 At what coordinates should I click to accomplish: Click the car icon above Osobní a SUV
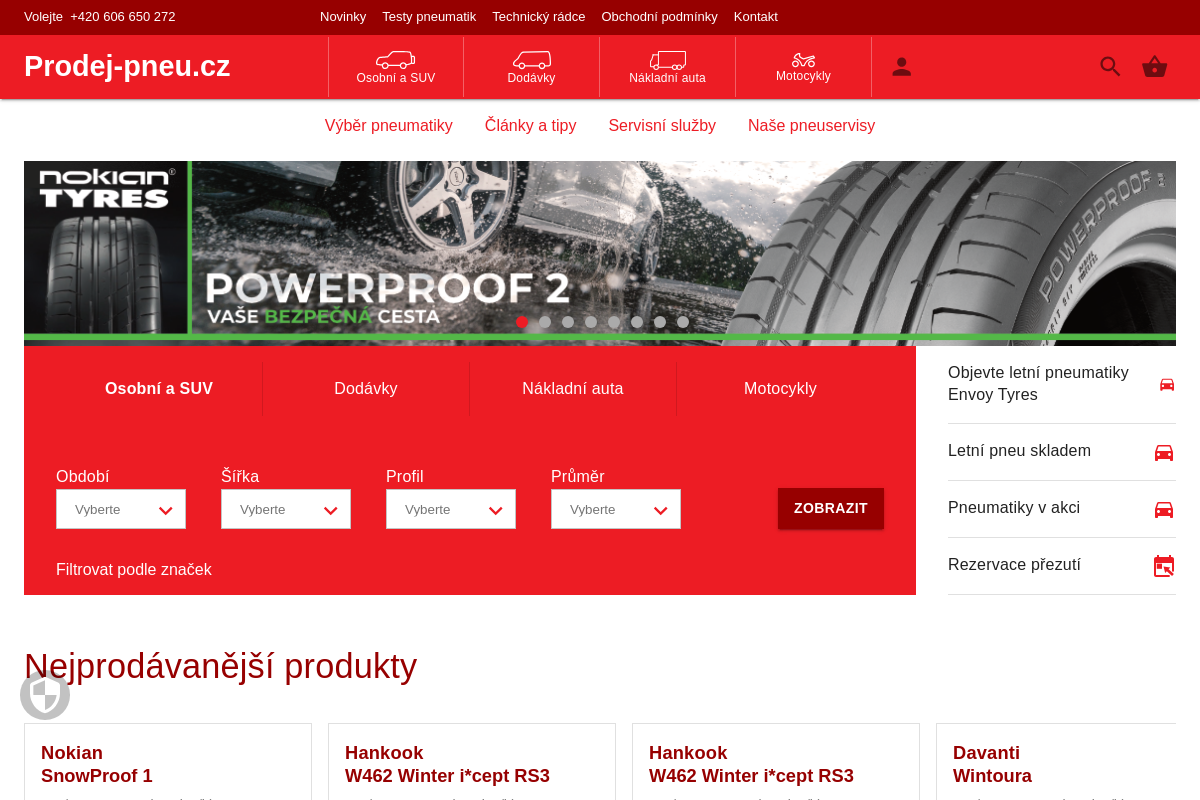[x=396, y=60]
